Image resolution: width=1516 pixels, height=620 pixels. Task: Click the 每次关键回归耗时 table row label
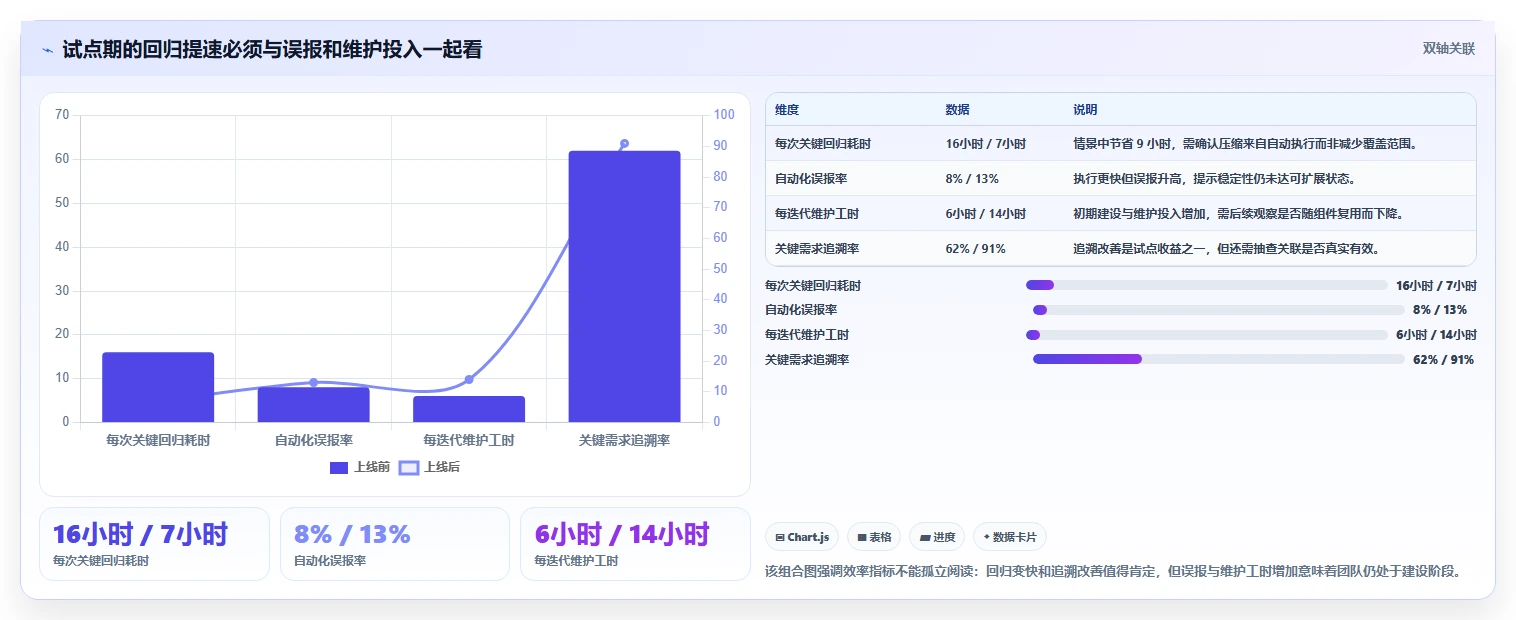tap(823, 144)
